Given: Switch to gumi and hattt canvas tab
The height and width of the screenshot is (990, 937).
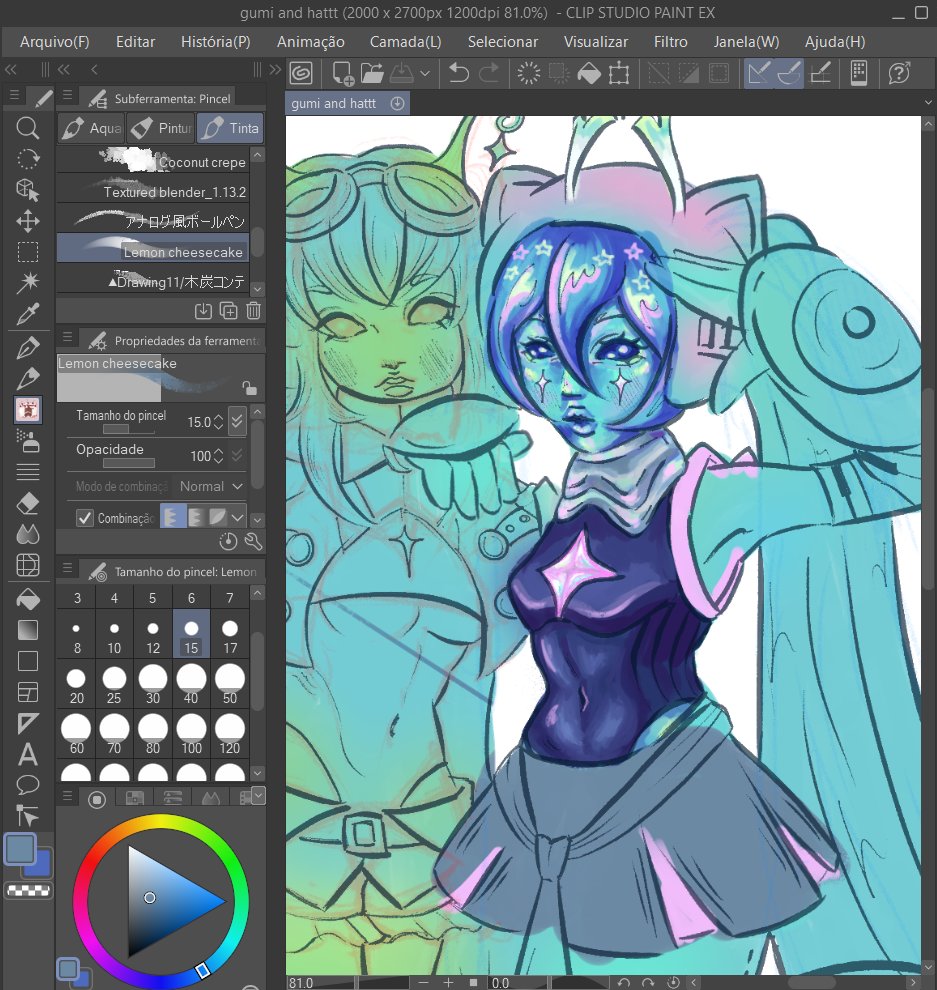Looking at the screenshot, I should [x=347, y=103].
